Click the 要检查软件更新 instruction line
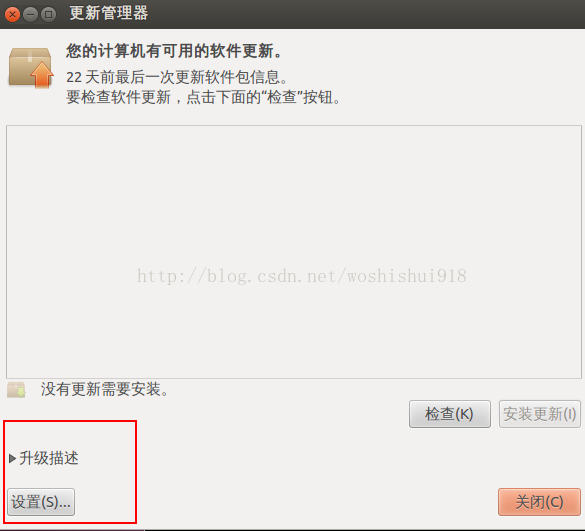The width and height of the screenshot is (585, 531). point(204,97)
